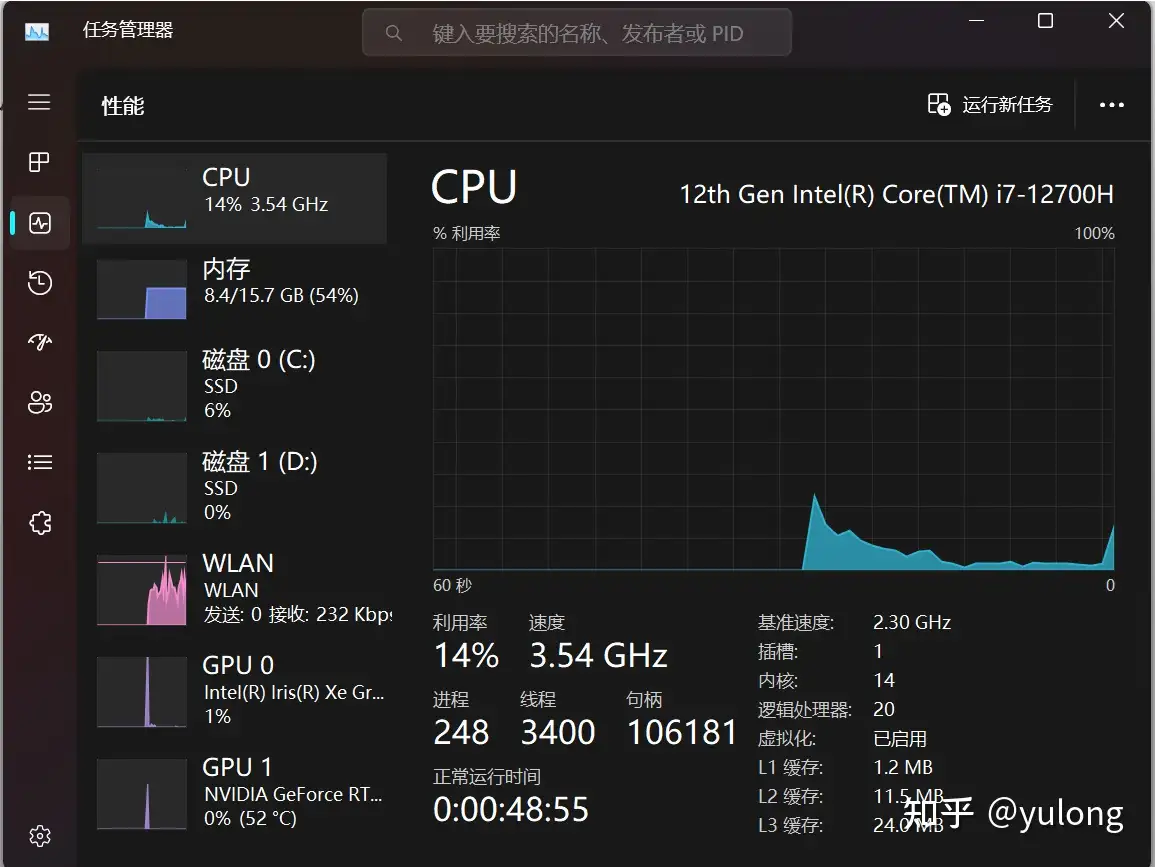Click the % 利用率 graph label
Image resolution: width=1155 pixels, height=867 pixels.
click(x=467, y=234)
